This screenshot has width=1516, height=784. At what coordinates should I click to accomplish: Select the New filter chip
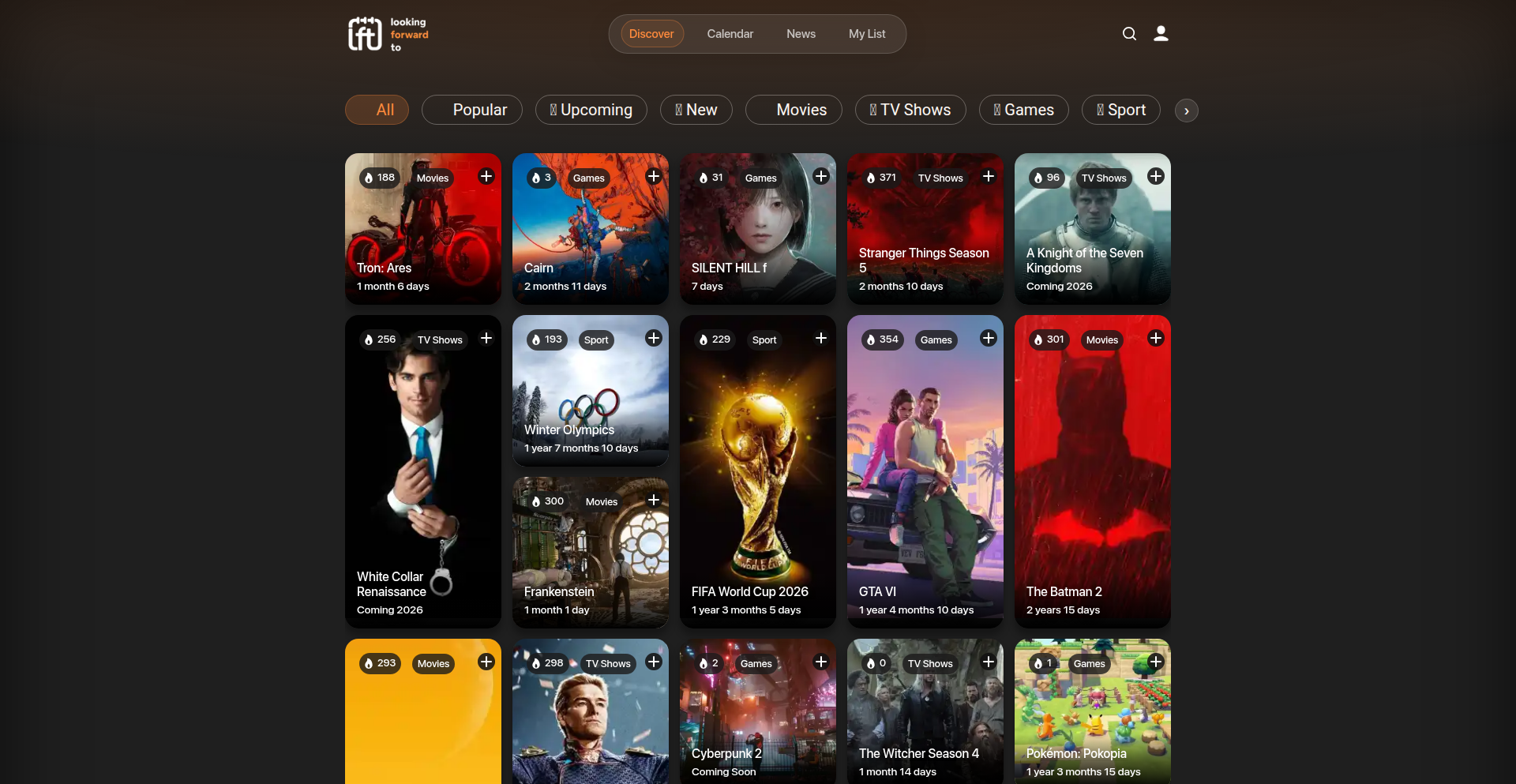coord(696,110)
